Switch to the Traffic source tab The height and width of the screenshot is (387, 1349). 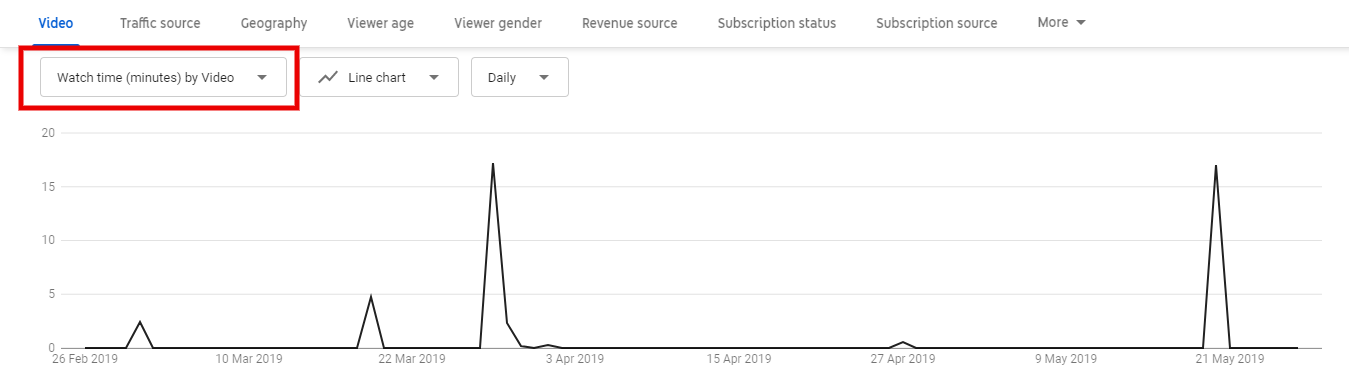coord(160,23)
